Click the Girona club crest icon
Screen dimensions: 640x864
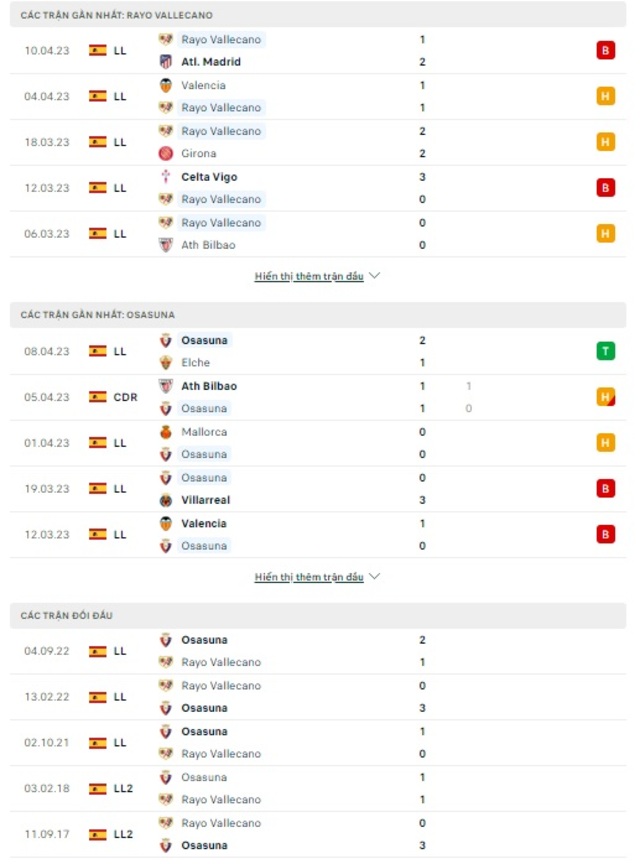165,153
